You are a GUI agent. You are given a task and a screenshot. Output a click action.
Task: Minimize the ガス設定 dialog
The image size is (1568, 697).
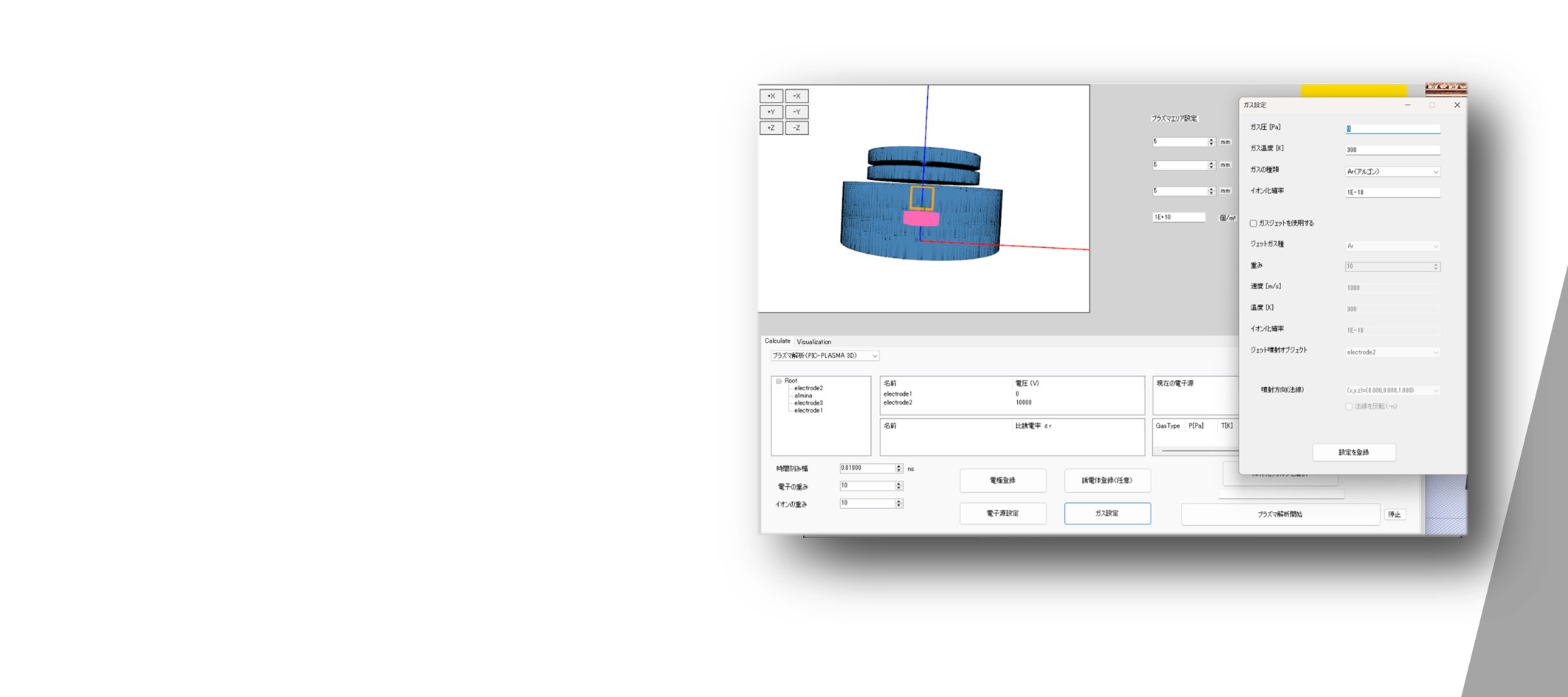click(1407, 105)
